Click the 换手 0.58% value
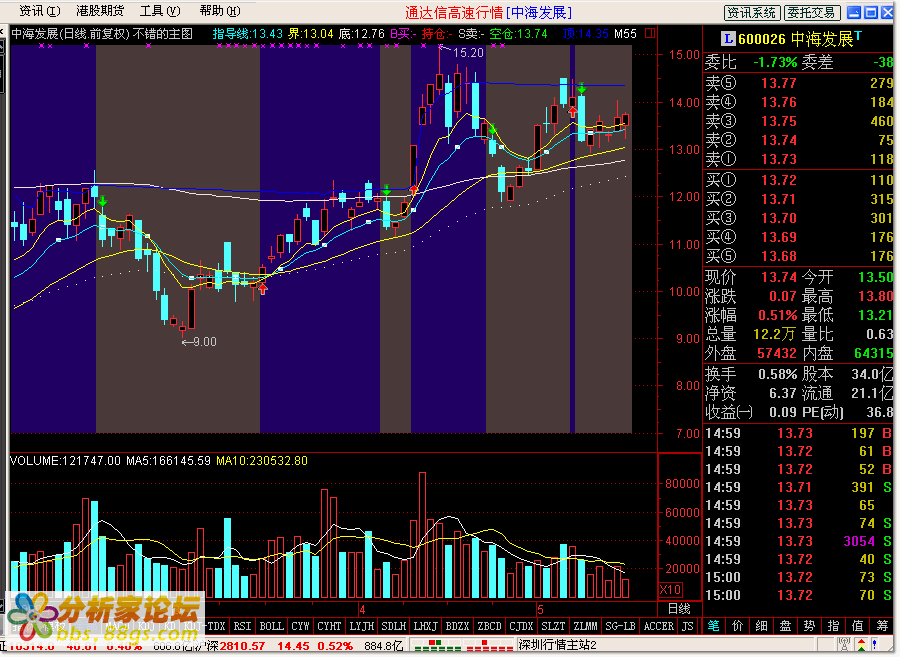 pyautogui.click(x=778, y=375)
